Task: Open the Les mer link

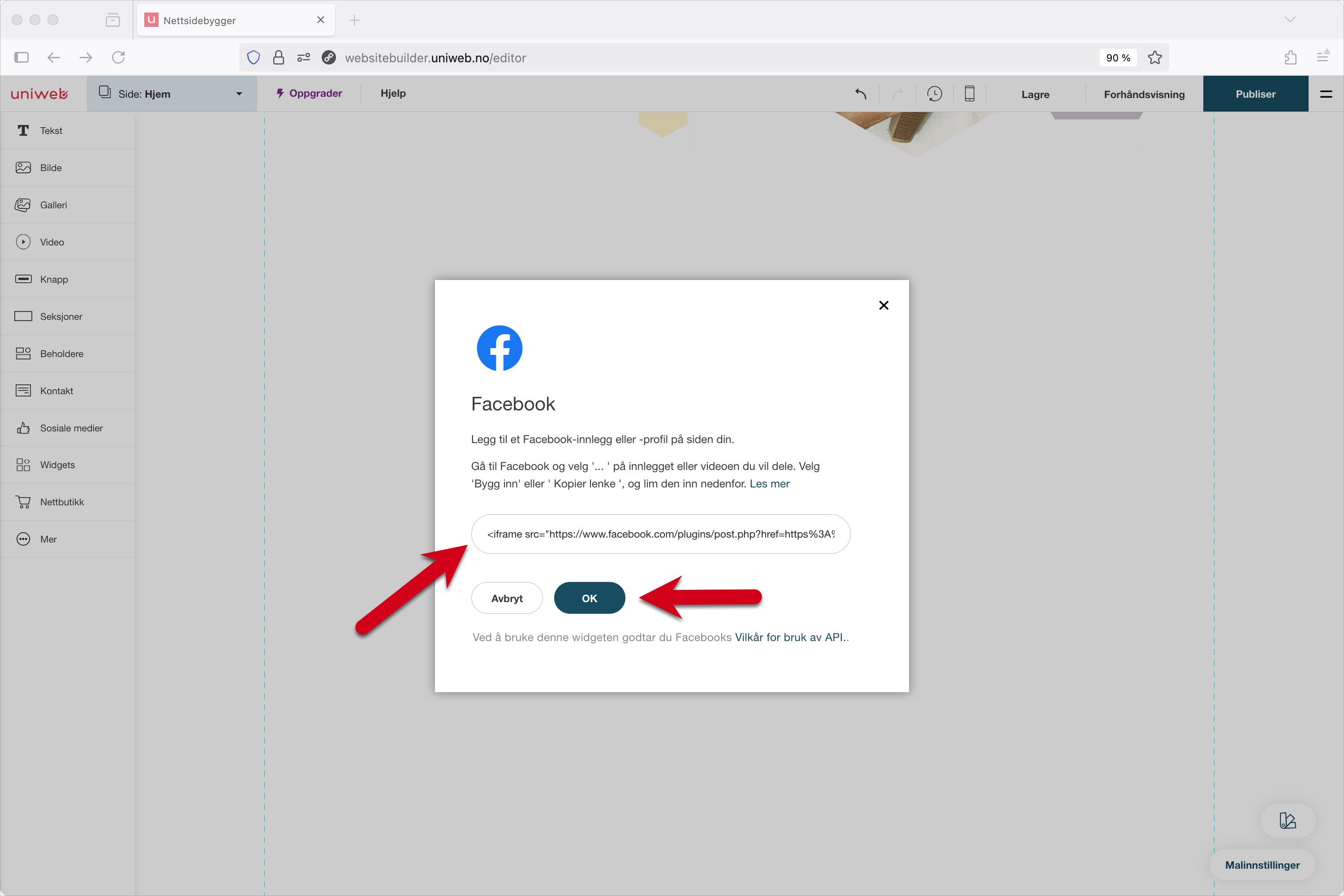Action: 769,483
